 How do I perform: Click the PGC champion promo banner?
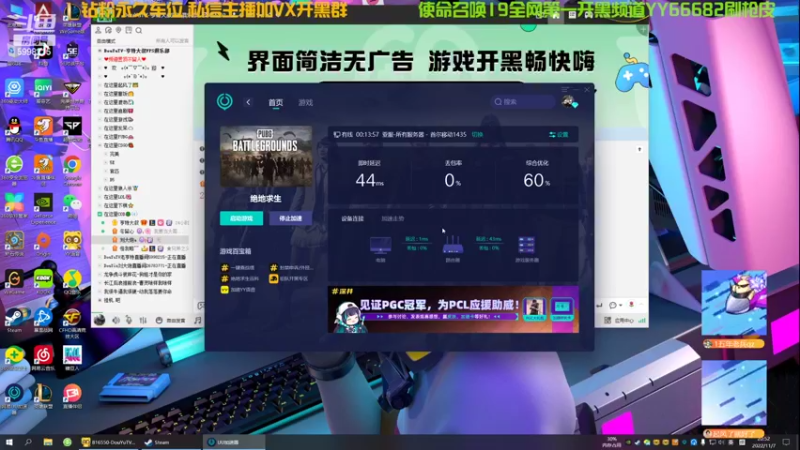[x=453, y=309]
